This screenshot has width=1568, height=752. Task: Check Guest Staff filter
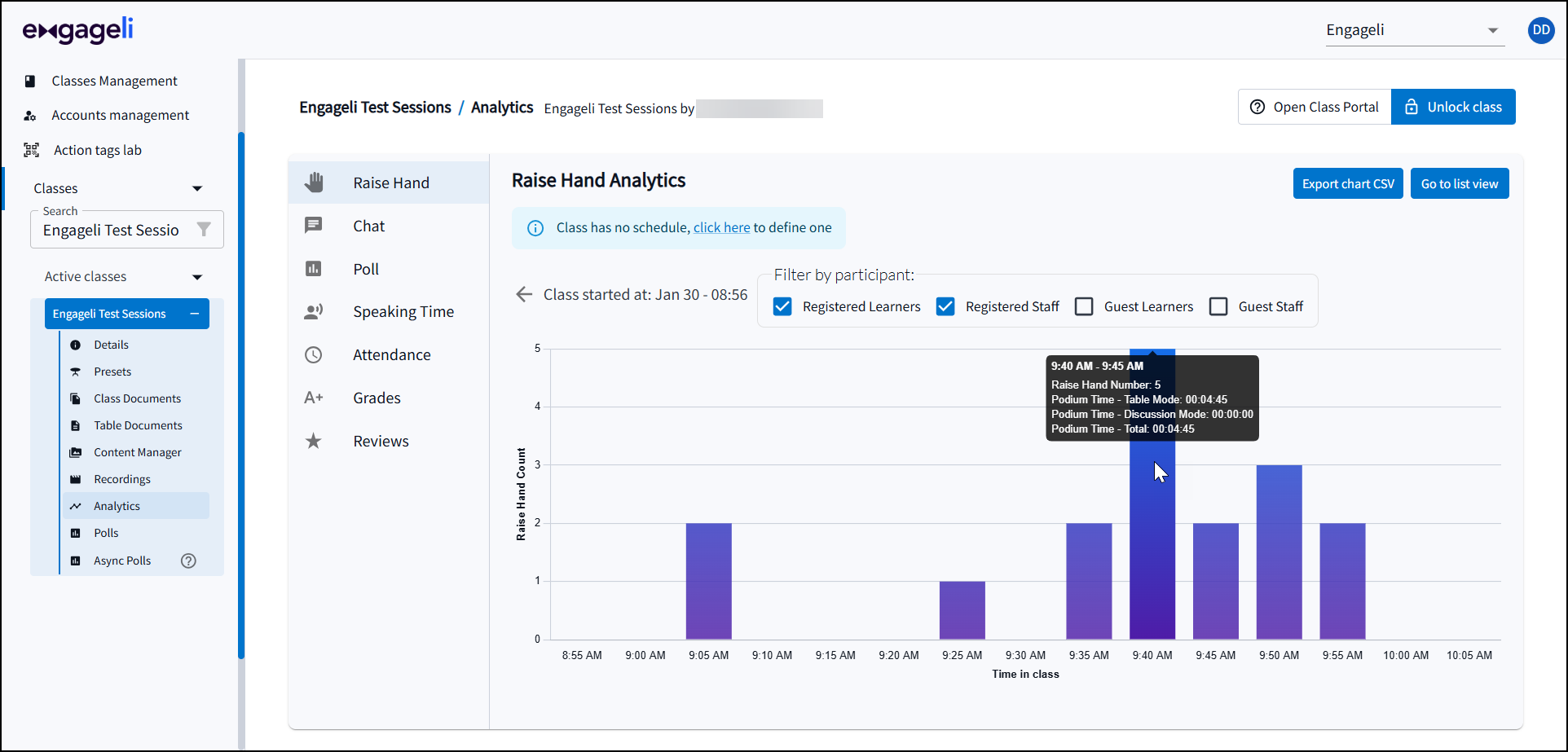click(x=1218, y=306)
